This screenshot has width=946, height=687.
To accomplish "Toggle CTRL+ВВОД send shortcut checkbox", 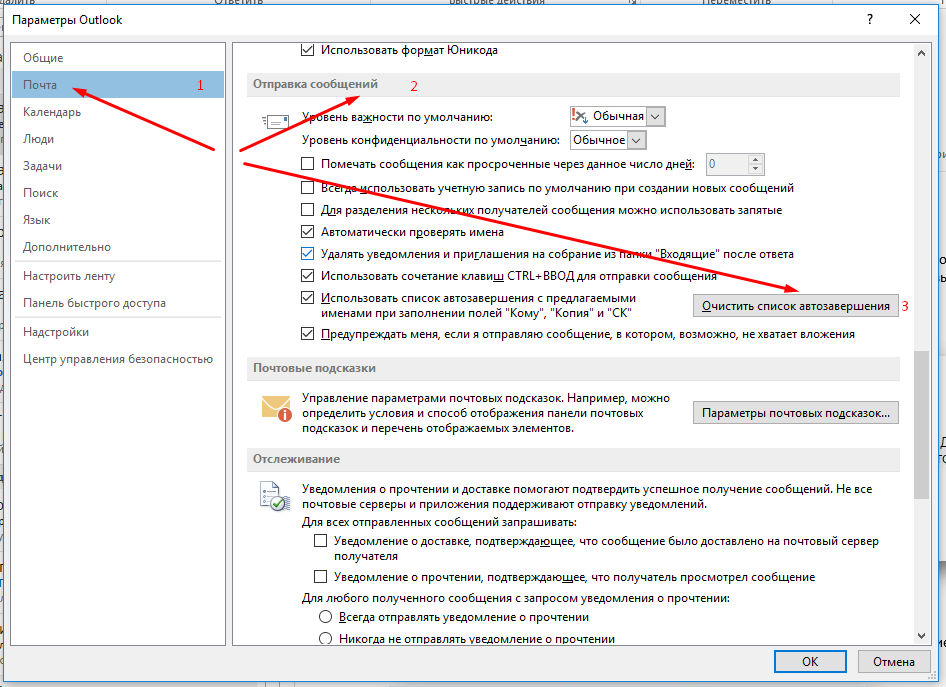I will point(308,276).
